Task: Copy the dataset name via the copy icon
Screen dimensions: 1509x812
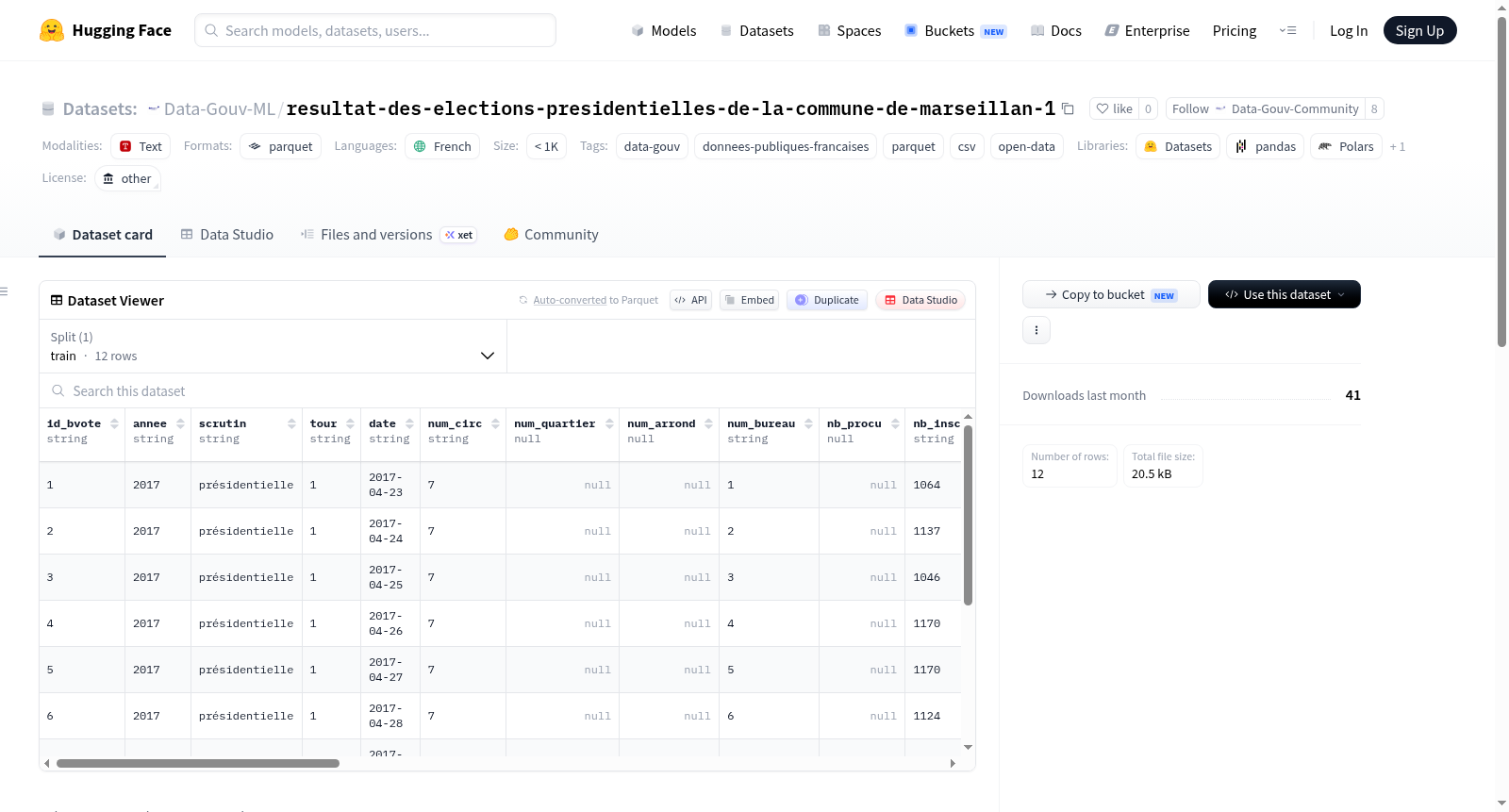Action: click(1068, 108)
